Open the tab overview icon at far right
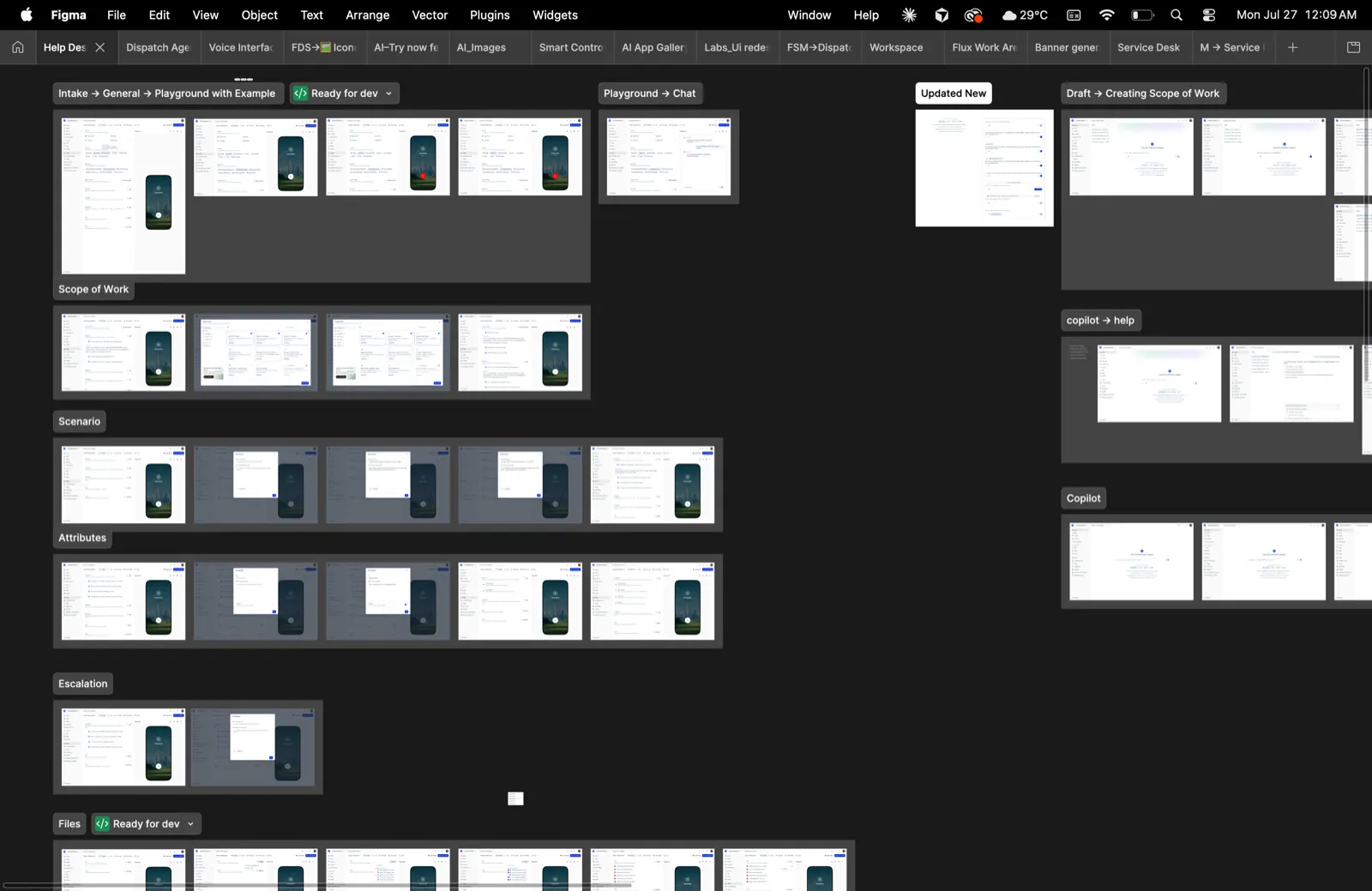The width and height of the screenshot is (1372, 891). [x=1354, y=47]
